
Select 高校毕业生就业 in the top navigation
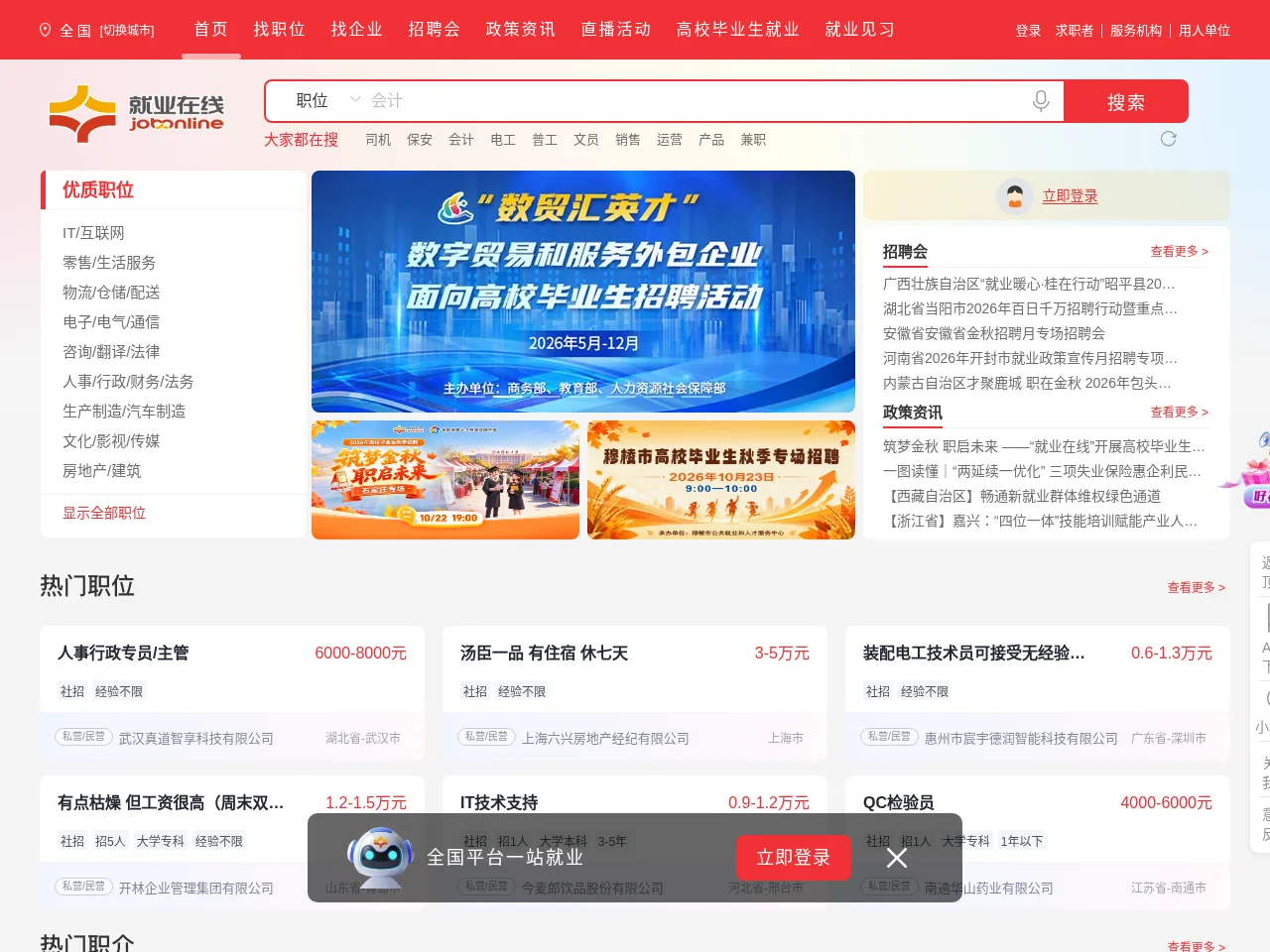pos(737,30)
